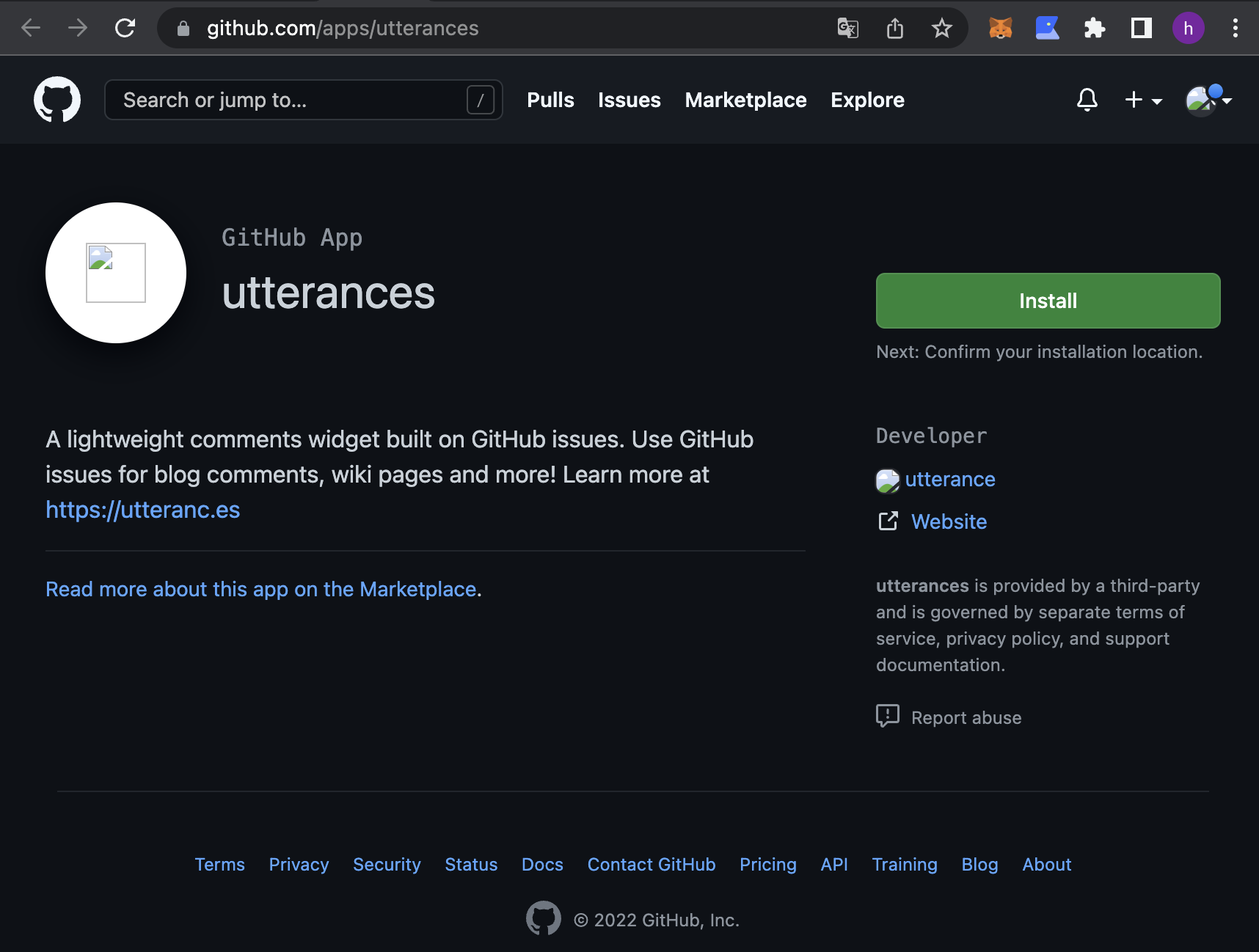Screen dimensions: 1259x952
Task: Click the GitHub Octocat logo in header
Action: (x=57, y=100)
